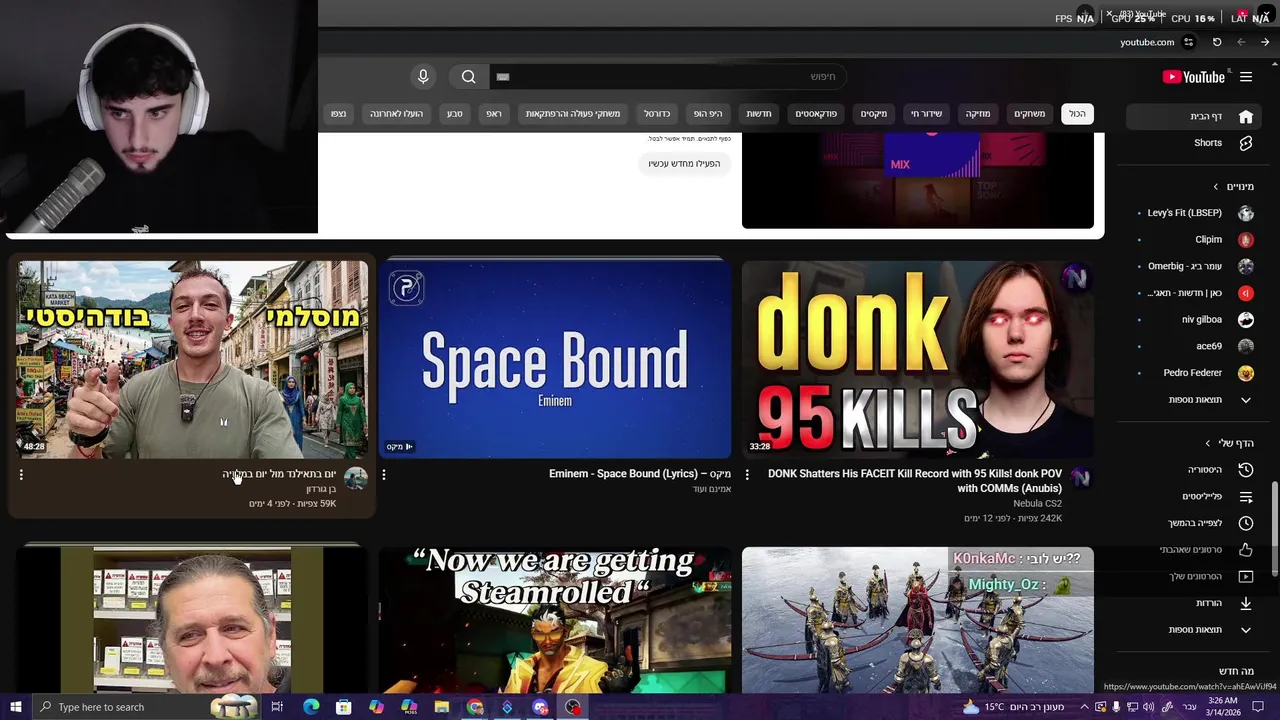Viewport: 1280px width, 720px height.
Task: Open three-dot menu for donk 95 kills video
Action: [x=747, y=475]
